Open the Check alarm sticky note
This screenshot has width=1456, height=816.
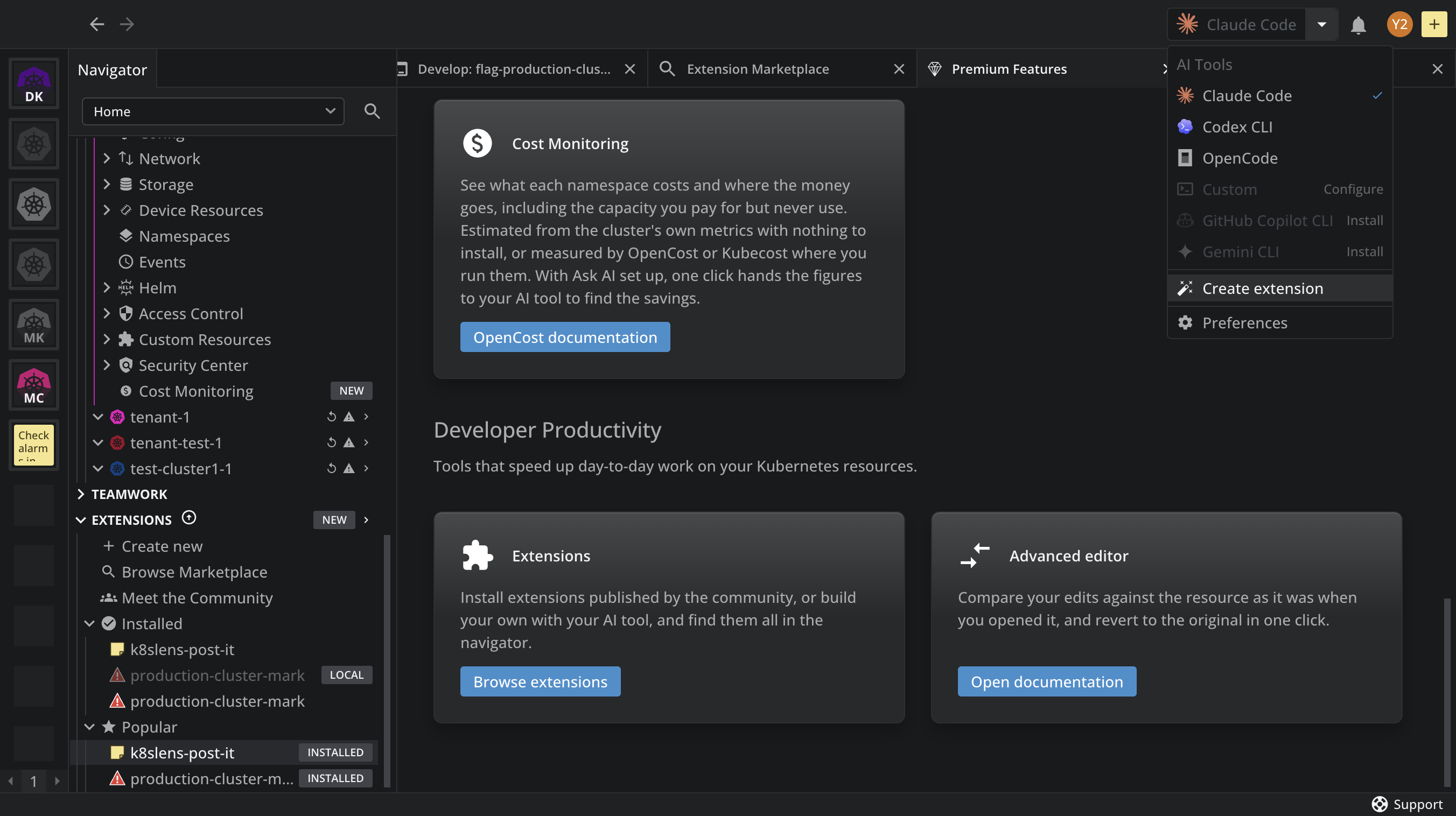[34, 445]
